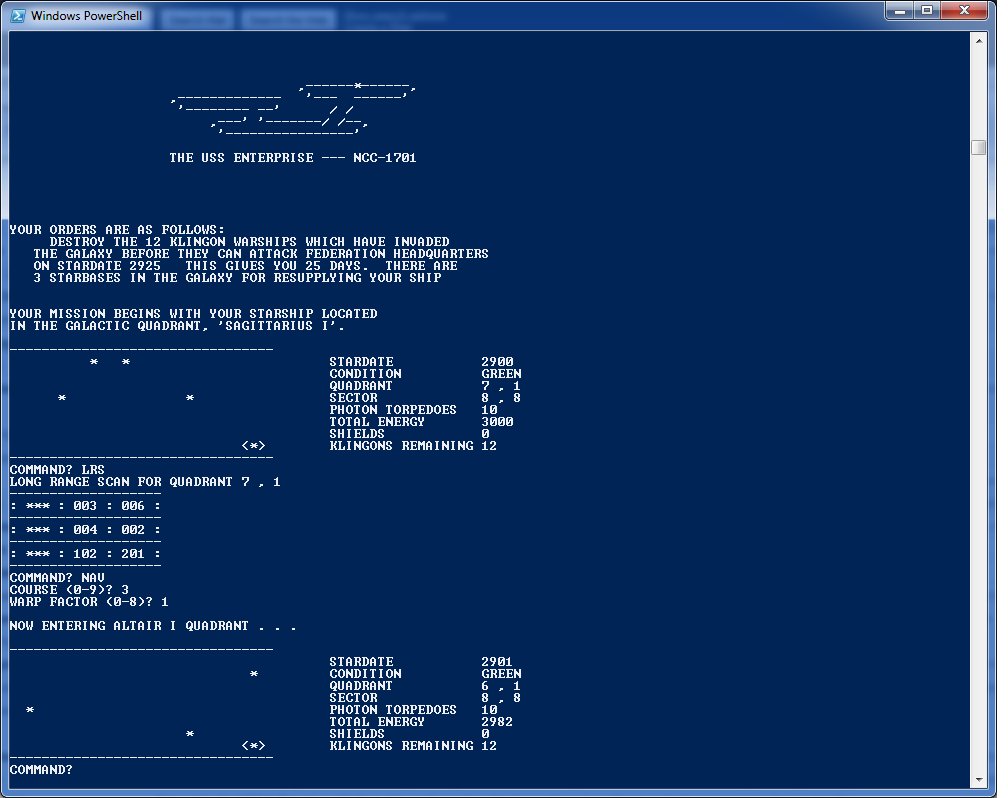
Task: Click long range scan cell 102
Action: (85, 554)
